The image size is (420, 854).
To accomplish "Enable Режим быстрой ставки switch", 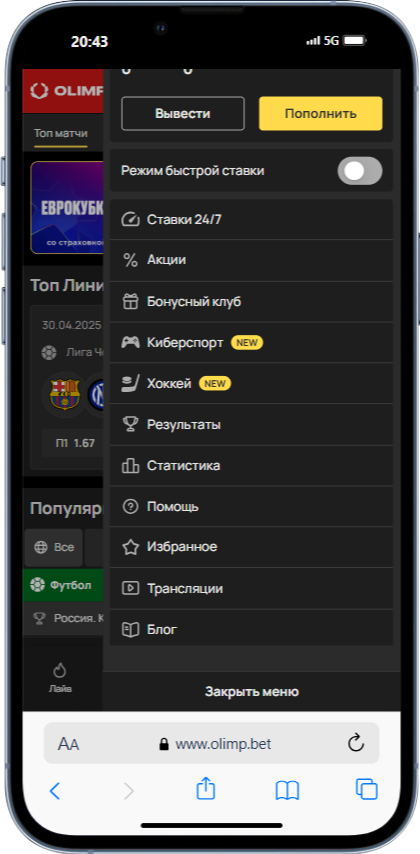I will [x=360, y=171].
